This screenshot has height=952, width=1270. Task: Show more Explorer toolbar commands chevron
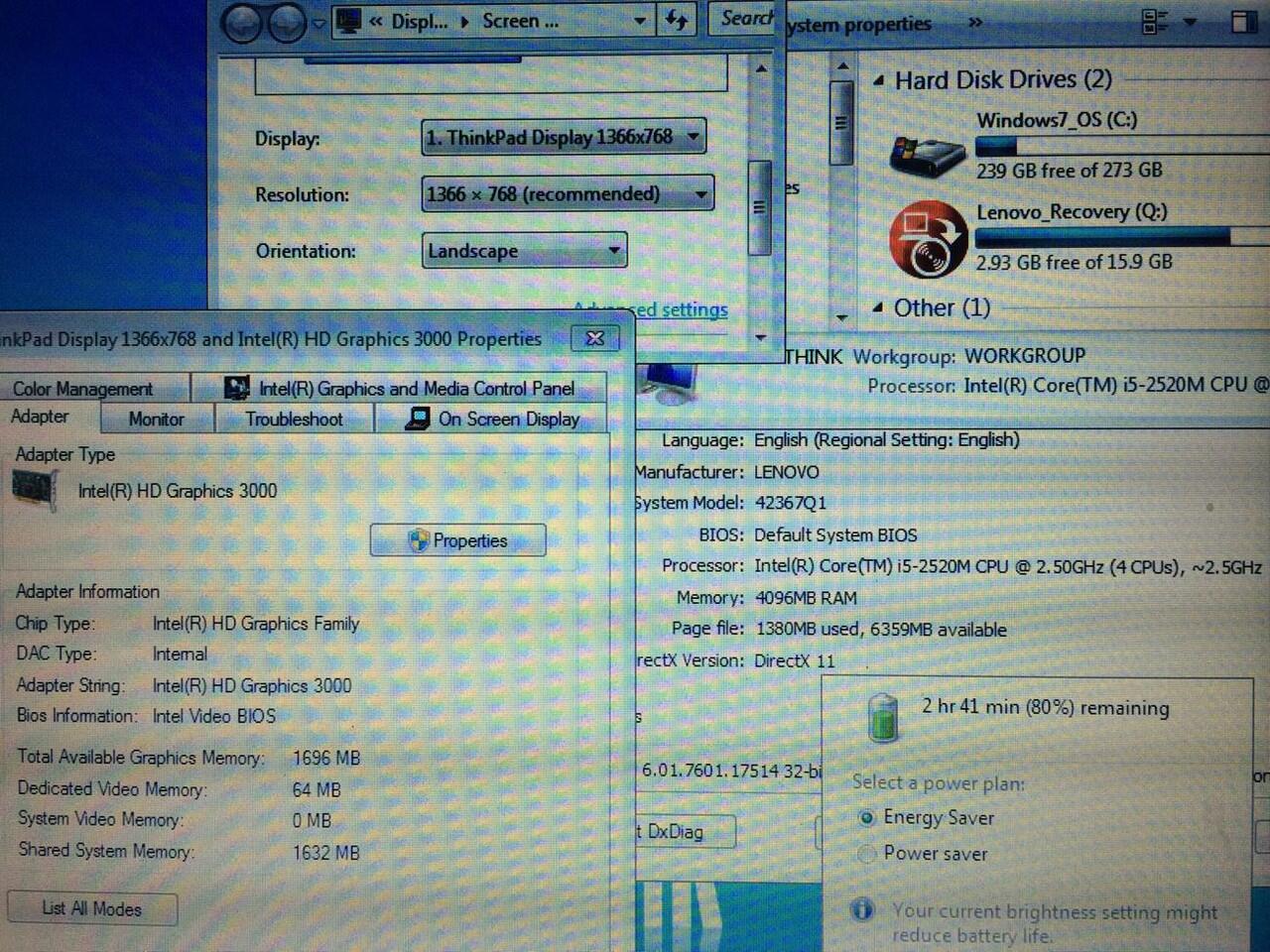[975, 22]
